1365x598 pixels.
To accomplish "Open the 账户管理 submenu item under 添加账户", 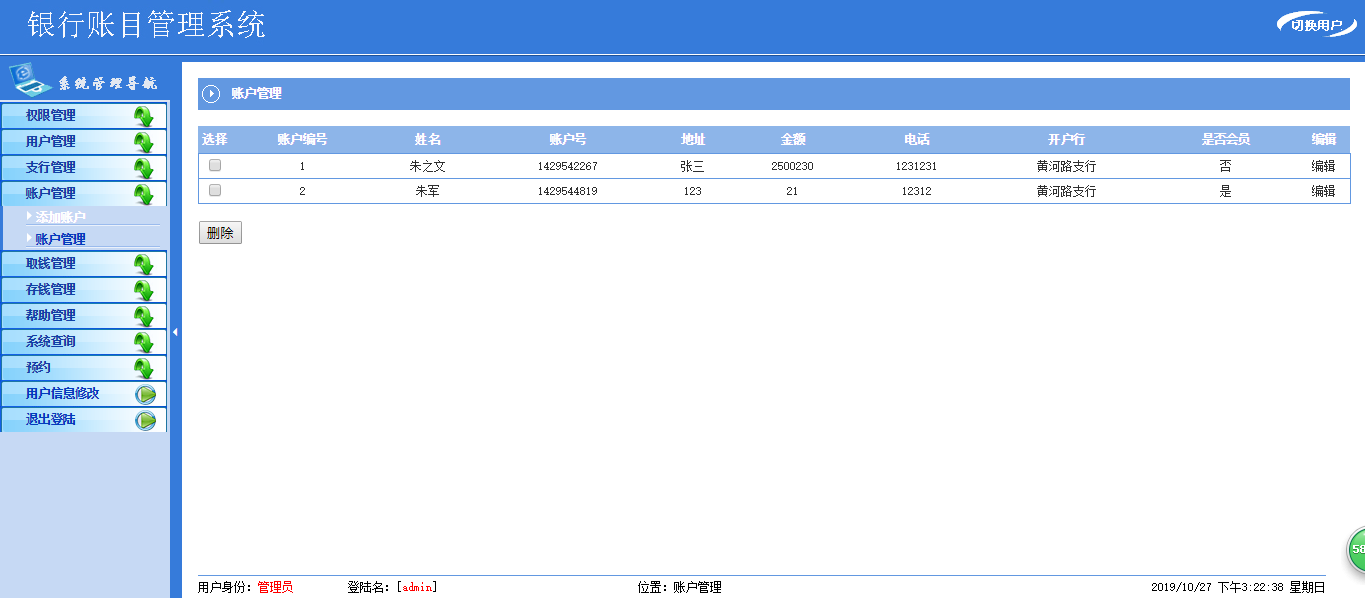I will click(60, 240).
